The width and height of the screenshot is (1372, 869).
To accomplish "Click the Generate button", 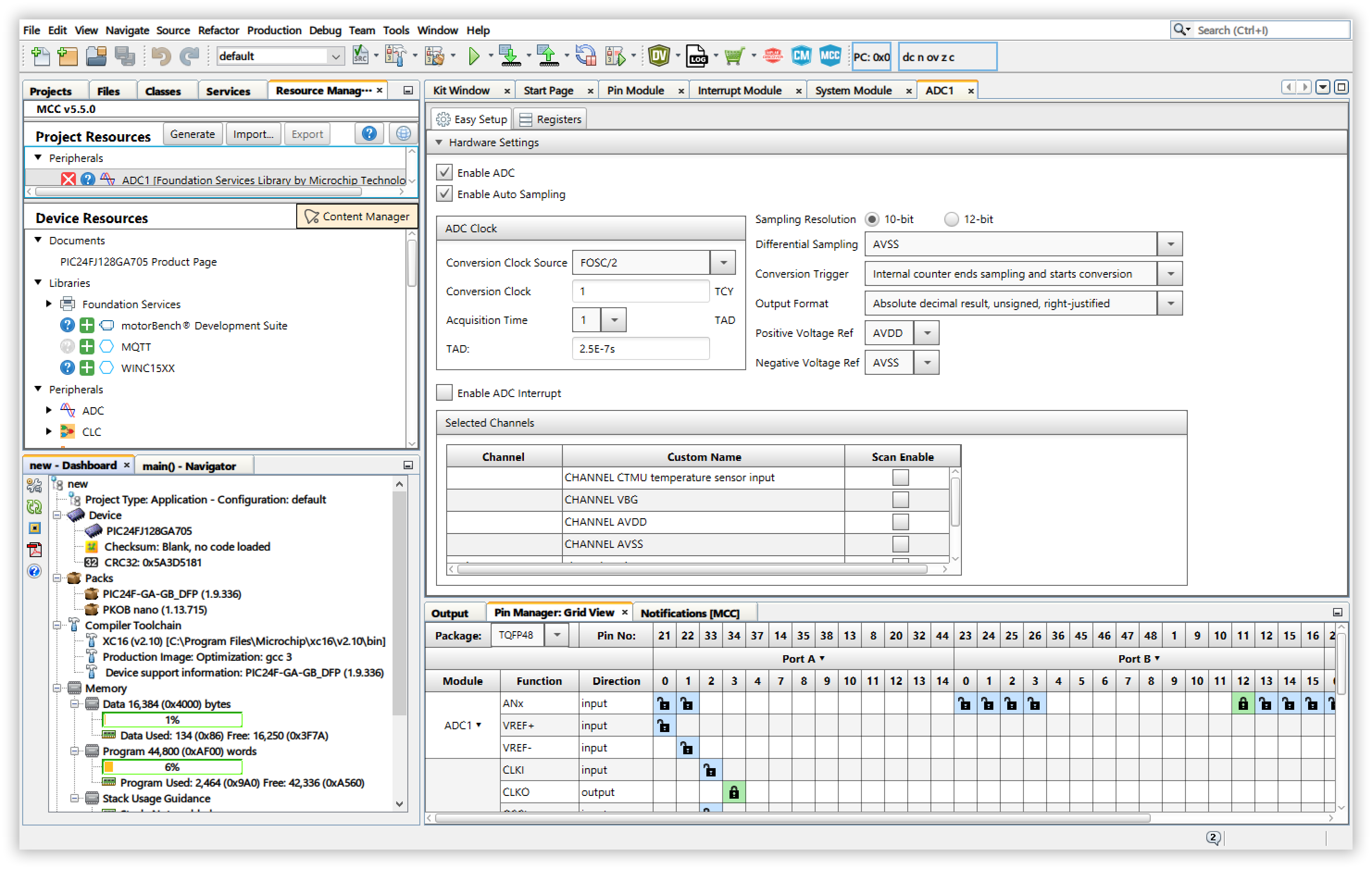I will coord(192,134).
